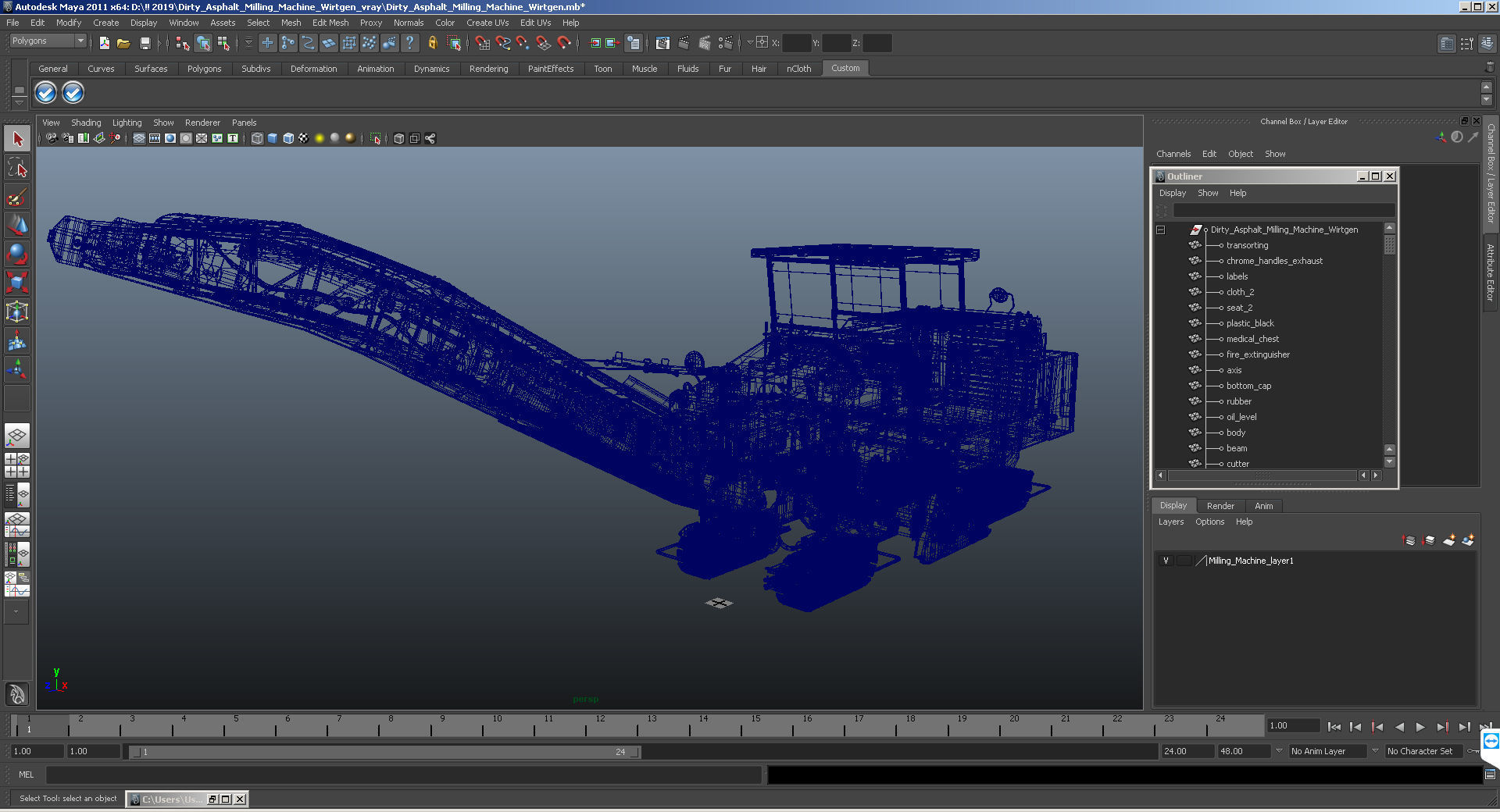Click the Save Scene disk icon
This screenshot has height=812, width=1500.
145,44
